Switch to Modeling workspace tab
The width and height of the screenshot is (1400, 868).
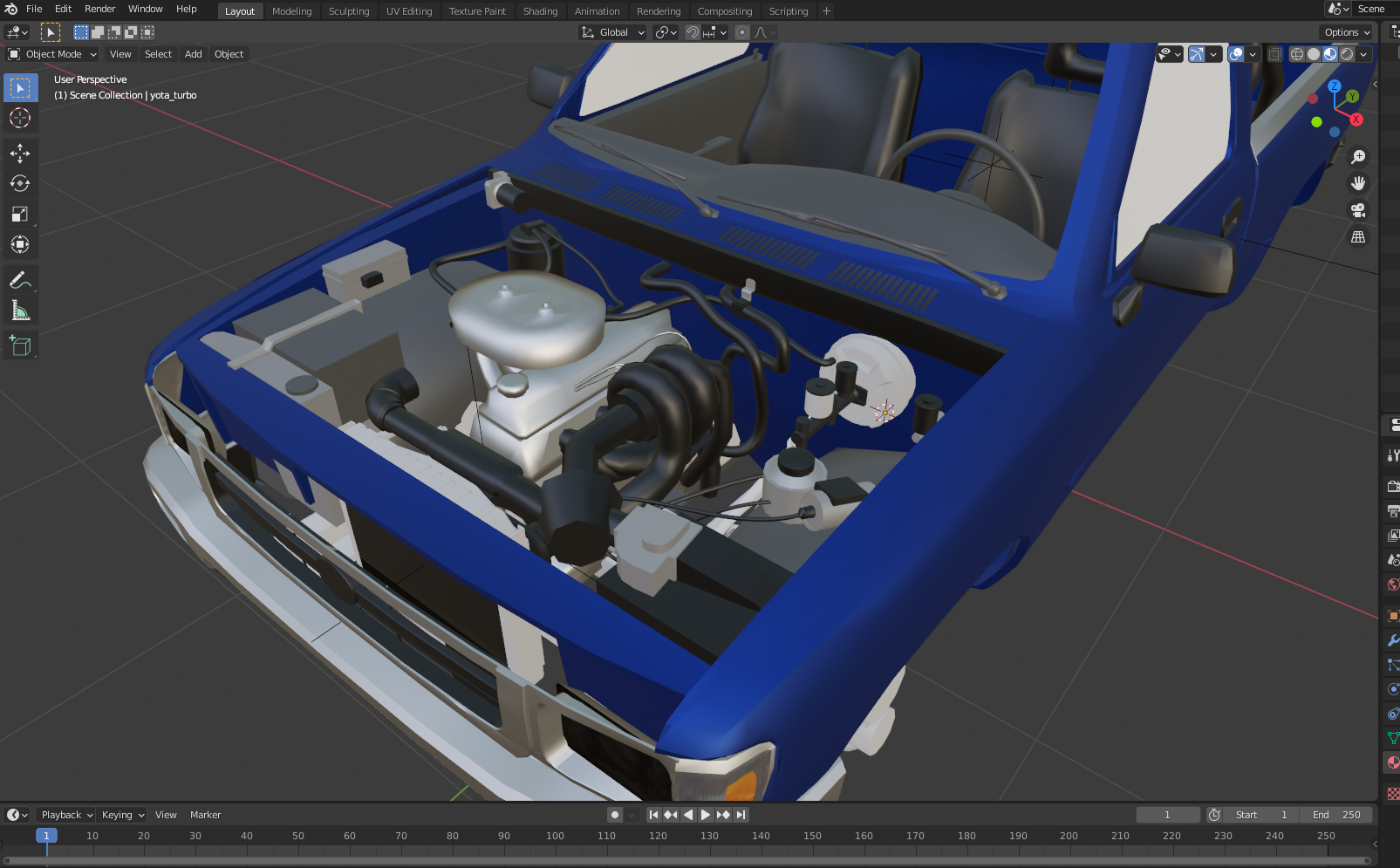pos(291,11)
